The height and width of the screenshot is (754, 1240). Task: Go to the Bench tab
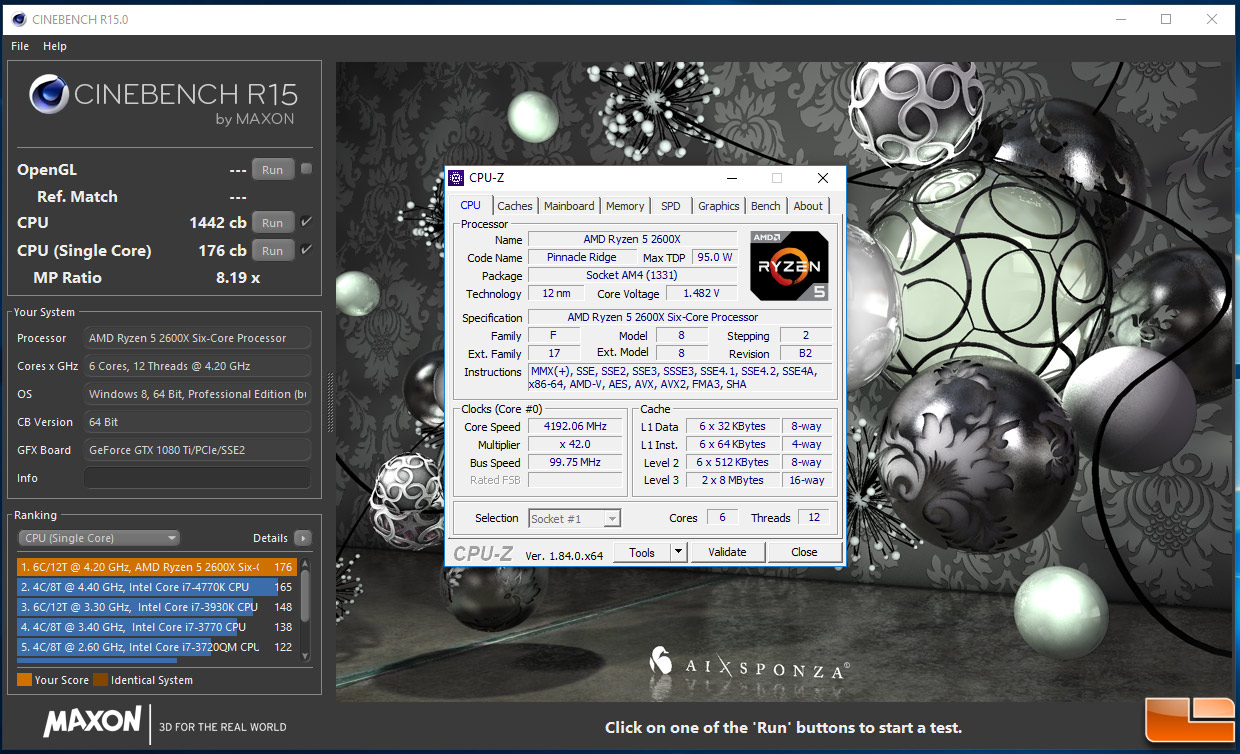(766, 206)
